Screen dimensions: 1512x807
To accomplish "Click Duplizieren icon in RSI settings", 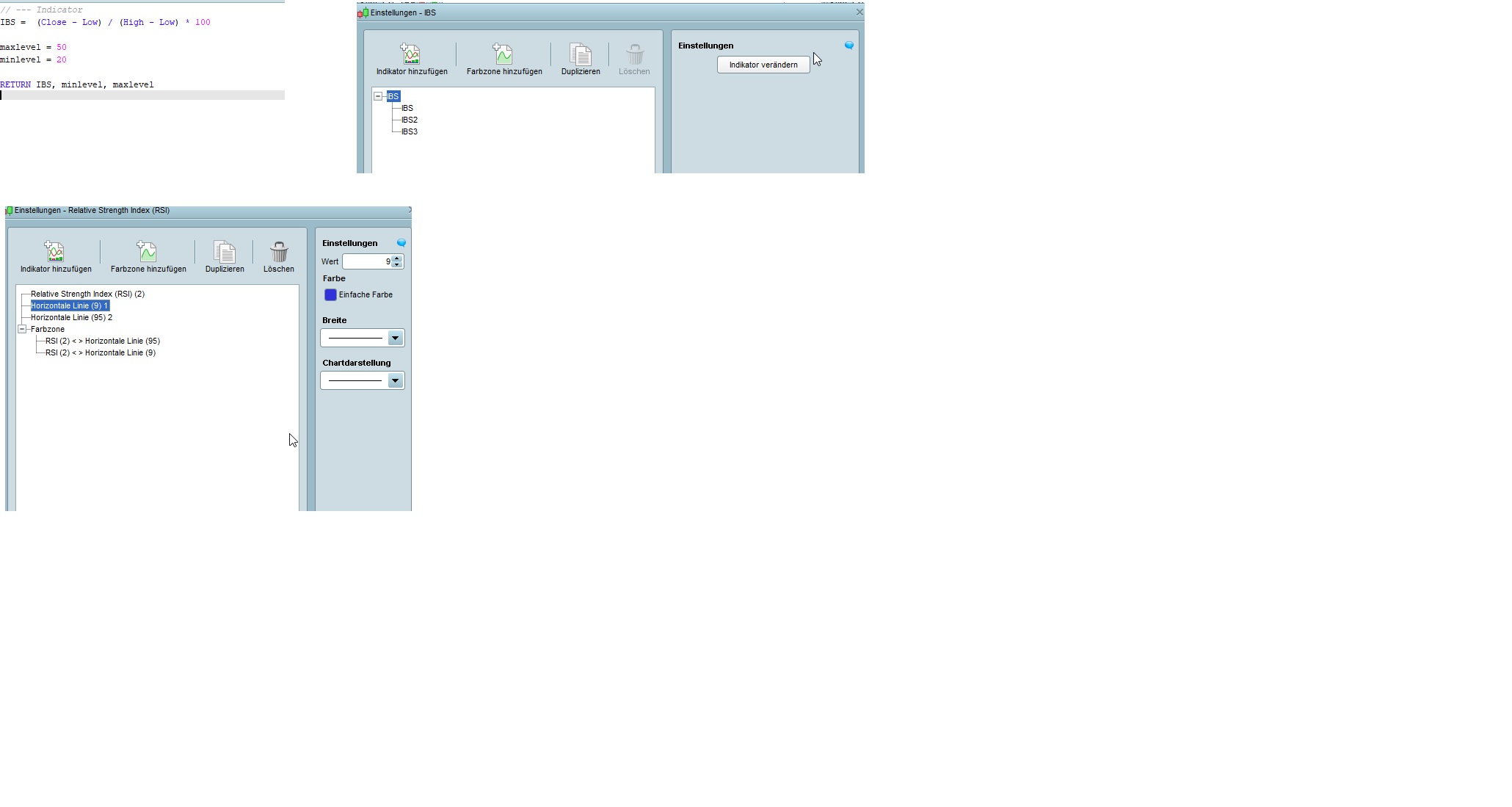I will (x=225, y=252).
